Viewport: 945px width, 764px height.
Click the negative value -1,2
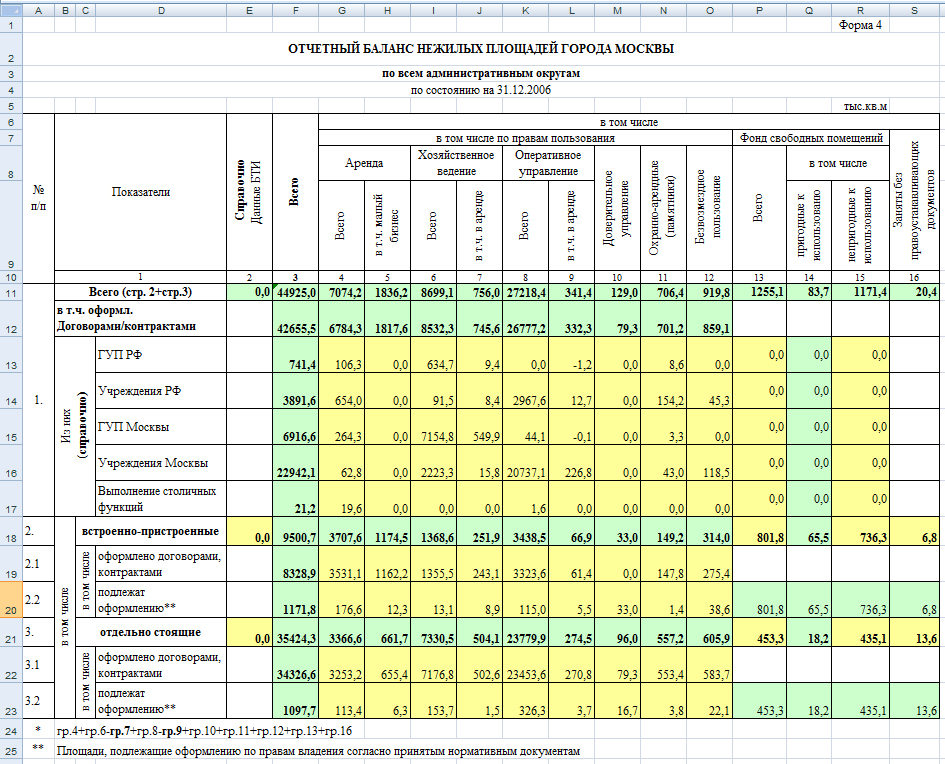pyautogui.click(x=571, y=354)
